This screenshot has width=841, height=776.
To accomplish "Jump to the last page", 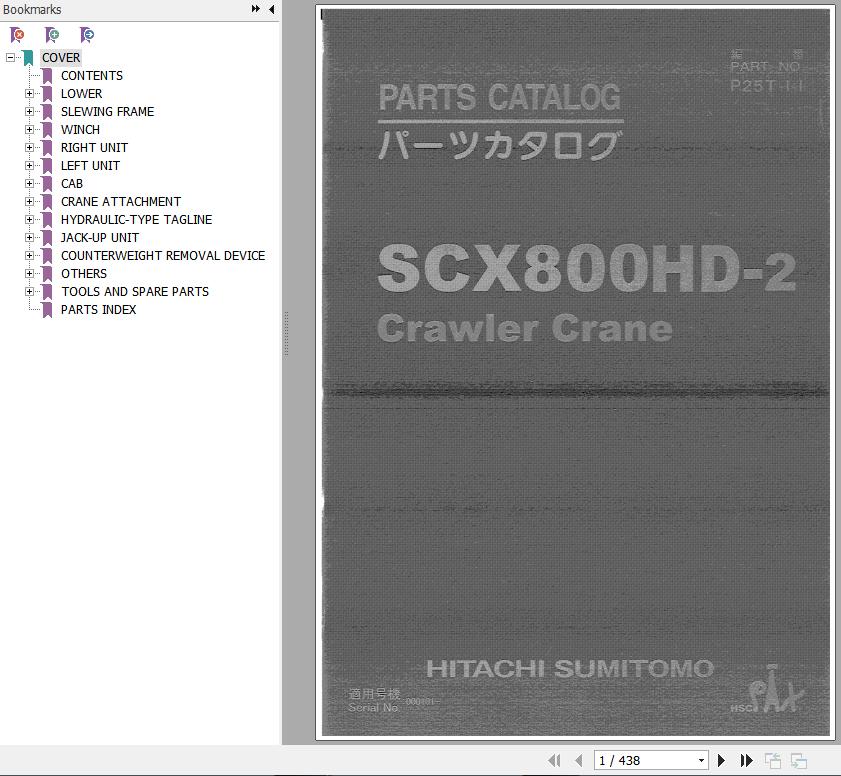I will pos(746,760).
